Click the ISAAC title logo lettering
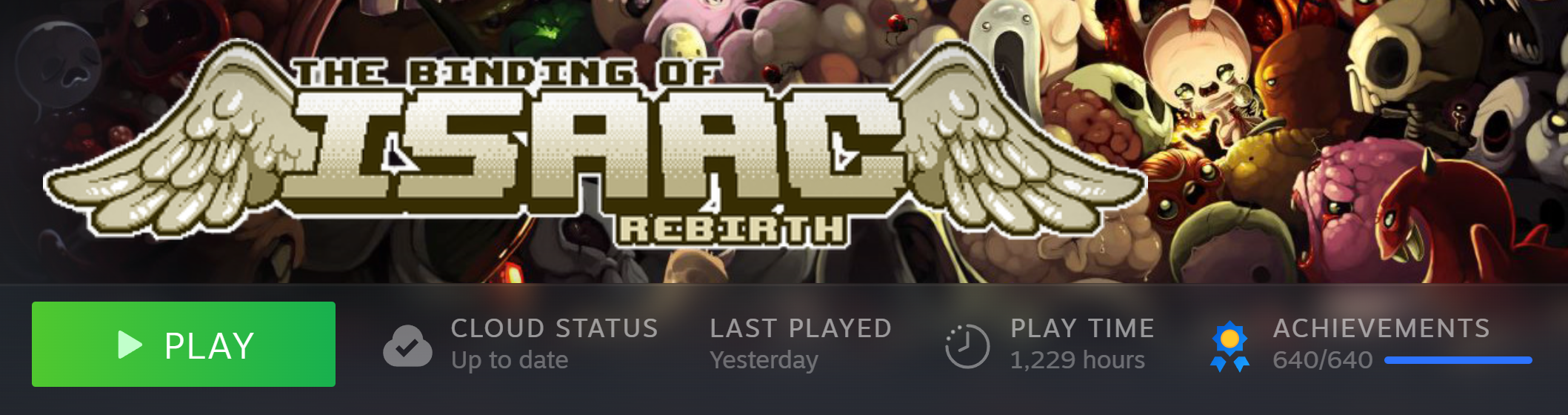Viewport: 1568px width, 415px height. [600, 148]
